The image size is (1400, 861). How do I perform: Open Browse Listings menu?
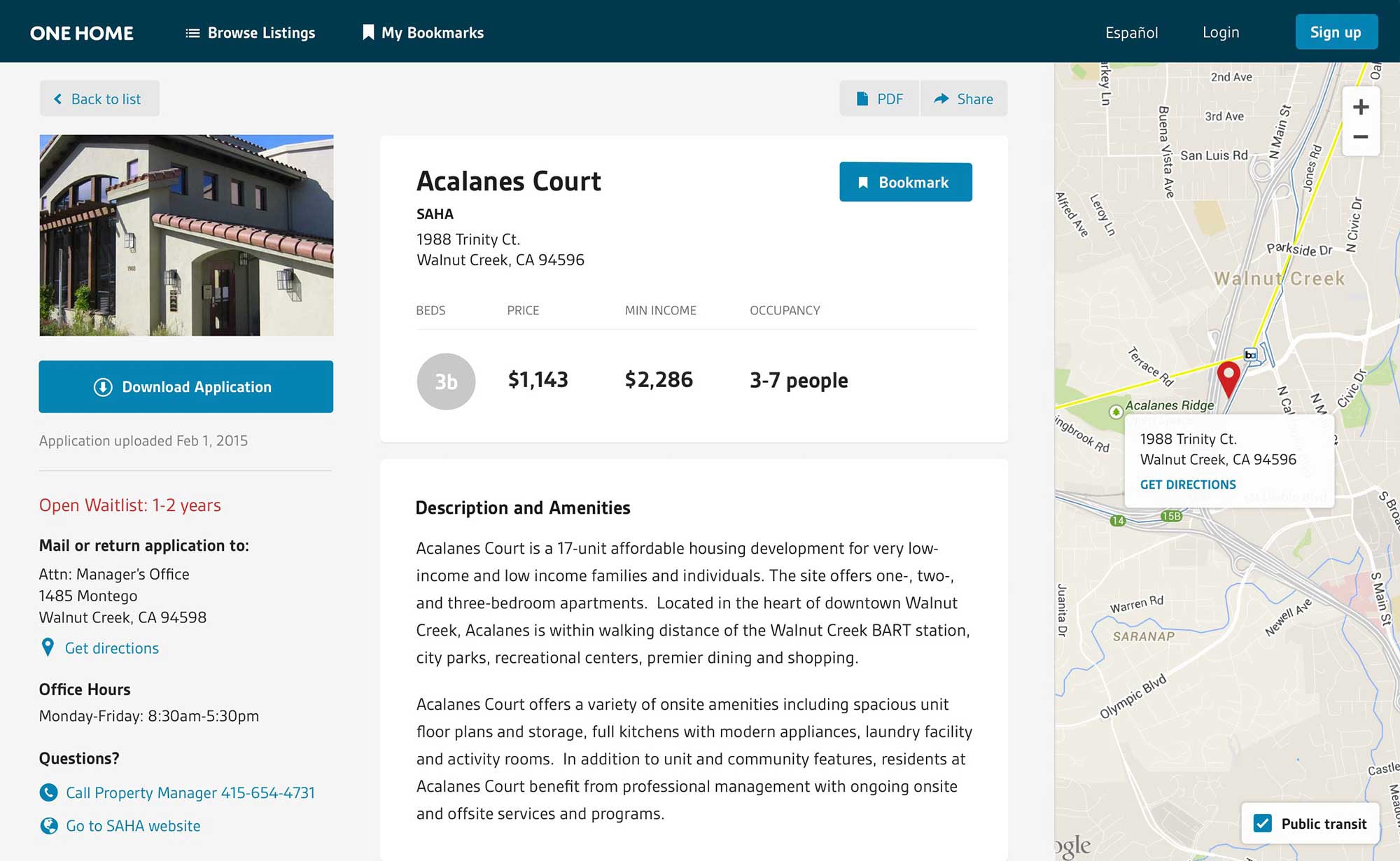pos(251,33)
